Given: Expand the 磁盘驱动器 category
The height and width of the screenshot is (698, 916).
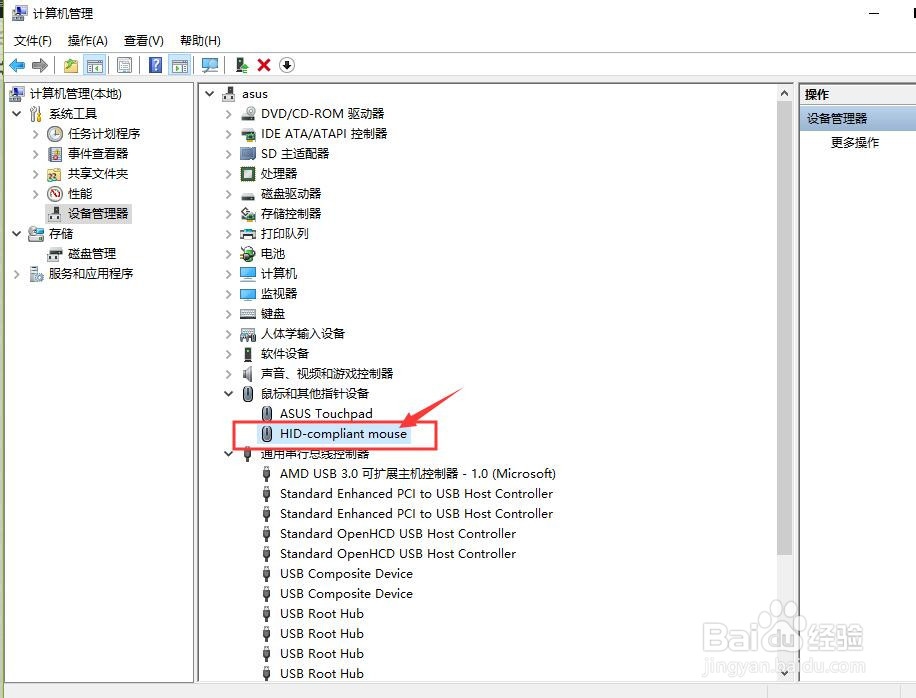Looking at the screenshot, I should (x=228, y=194).
